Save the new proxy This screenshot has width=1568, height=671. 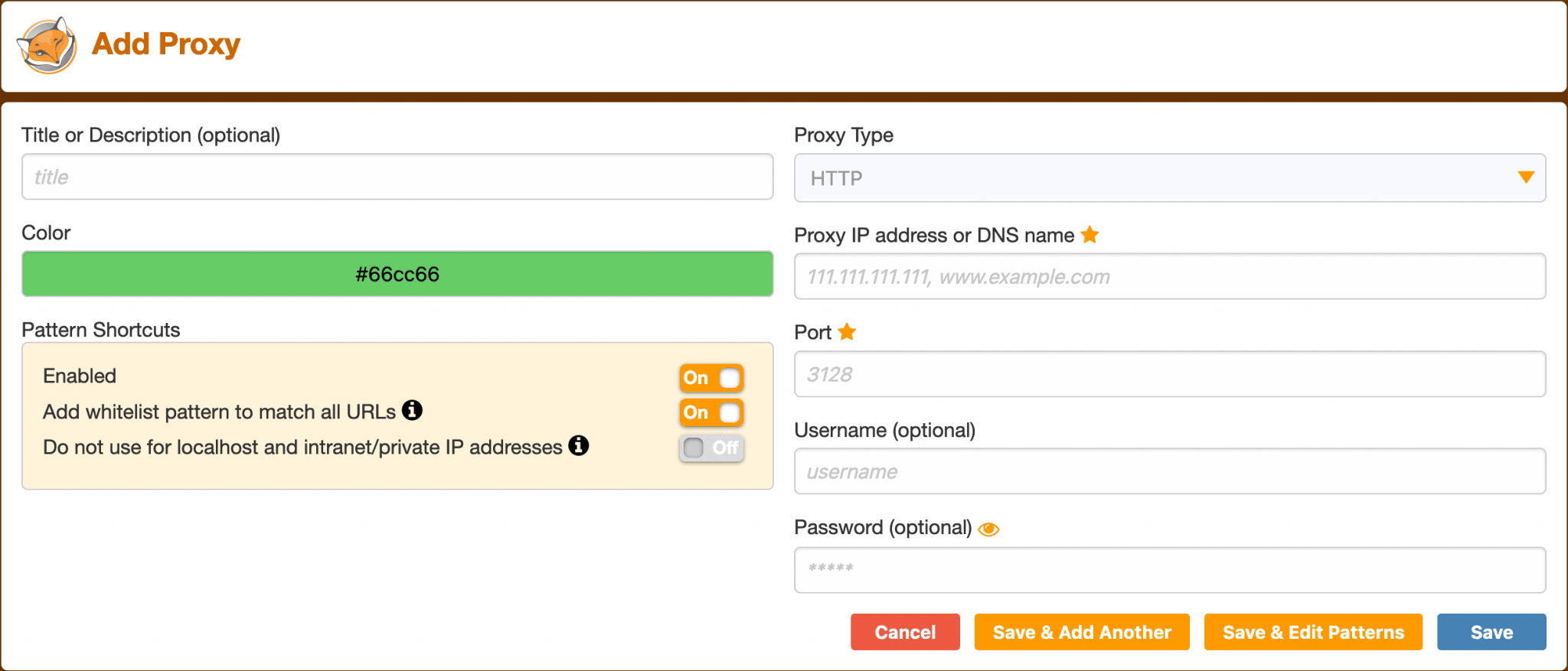point(1491,631)
